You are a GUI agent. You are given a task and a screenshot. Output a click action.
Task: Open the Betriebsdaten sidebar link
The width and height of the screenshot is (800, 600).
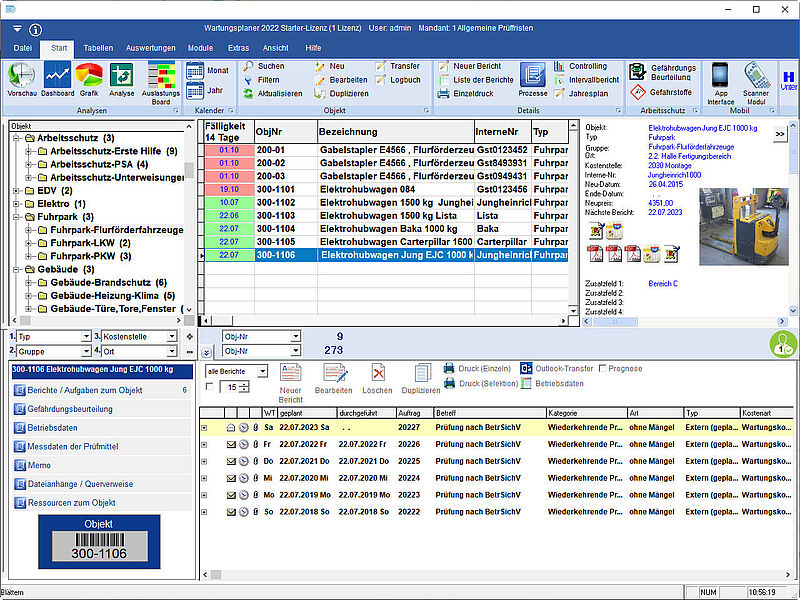[101, 428]
